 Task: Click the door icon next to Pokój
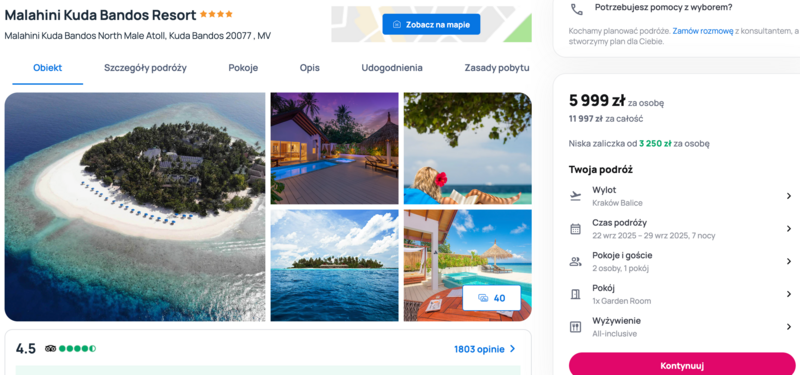coord(576,294)
